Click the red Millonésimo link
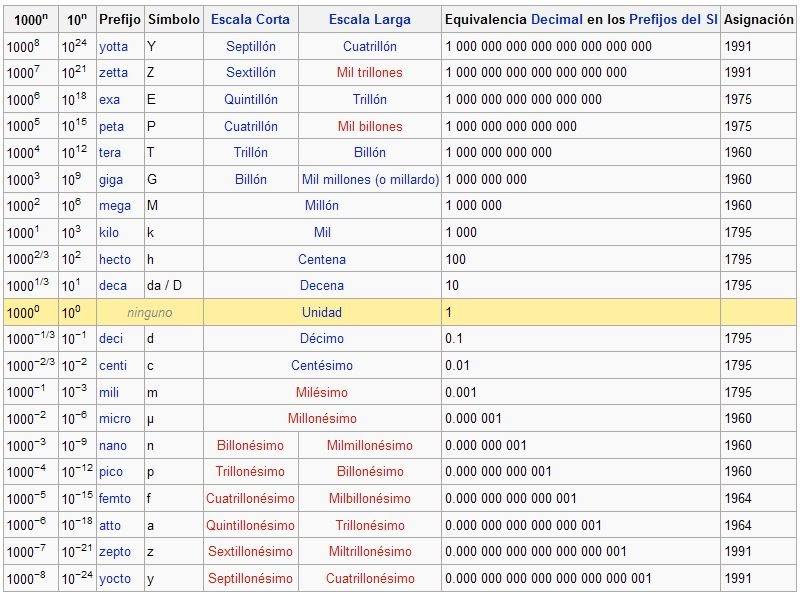The width and height of the screenshot is (800, 598). tap(321, 419)
